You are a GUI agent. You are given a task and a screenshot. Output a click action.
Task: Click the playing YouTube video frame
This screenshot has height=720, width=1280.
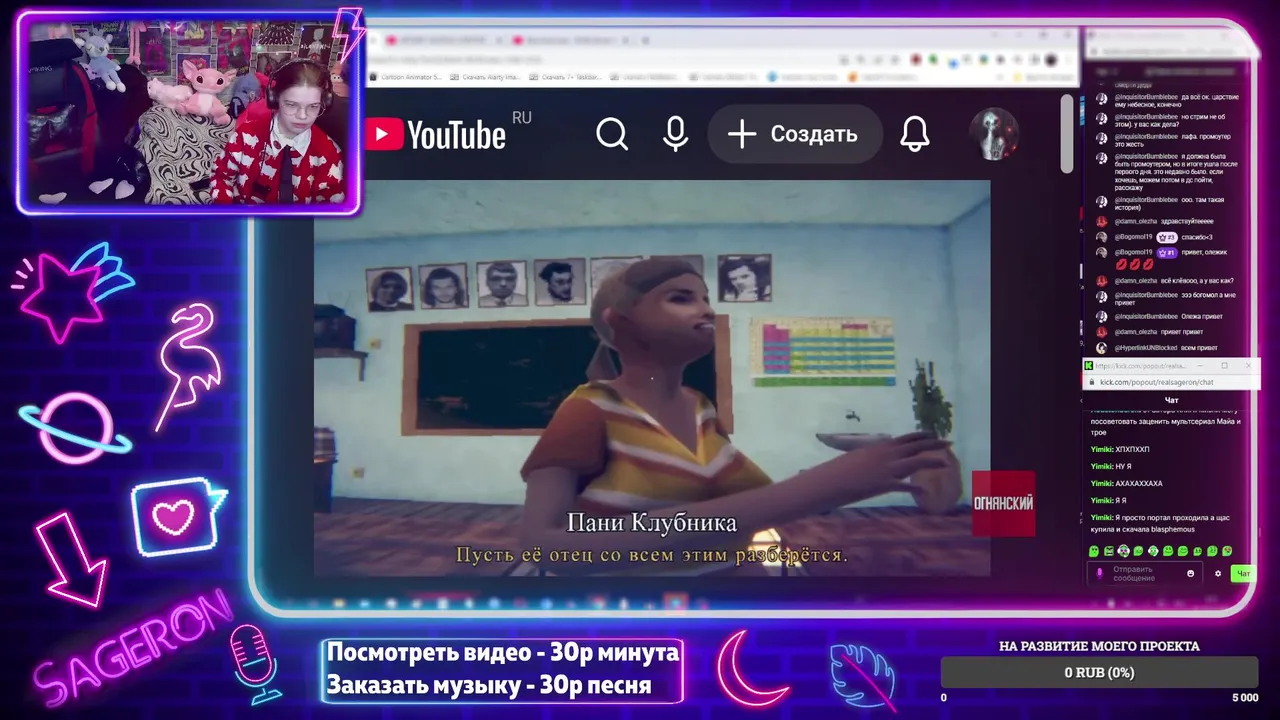pos(652,378)
